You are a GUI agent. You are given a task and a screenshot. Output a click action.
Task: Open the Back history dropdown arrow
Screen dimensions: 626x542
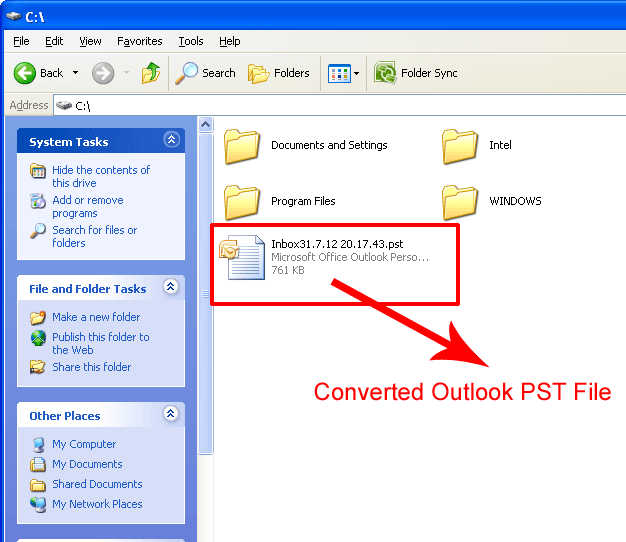pos(75,73)
